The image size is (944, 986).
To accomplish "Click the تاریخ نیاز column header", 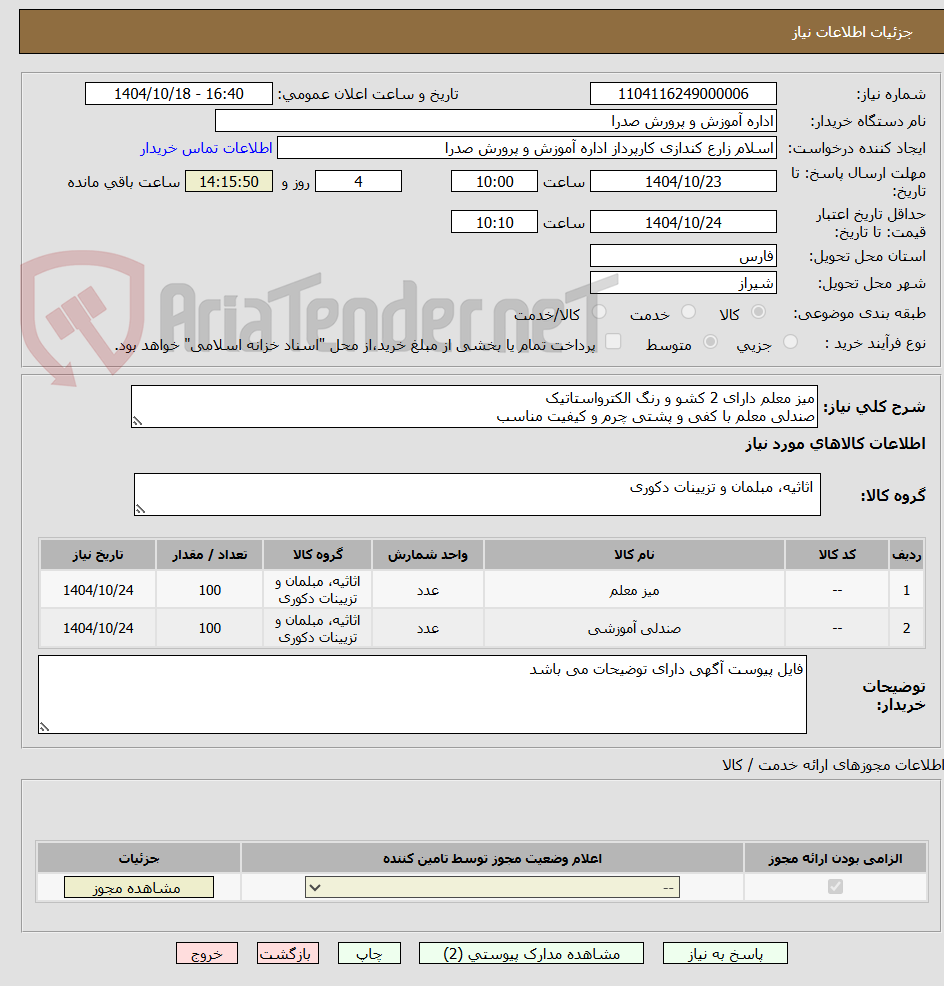I will pos(98,555).
